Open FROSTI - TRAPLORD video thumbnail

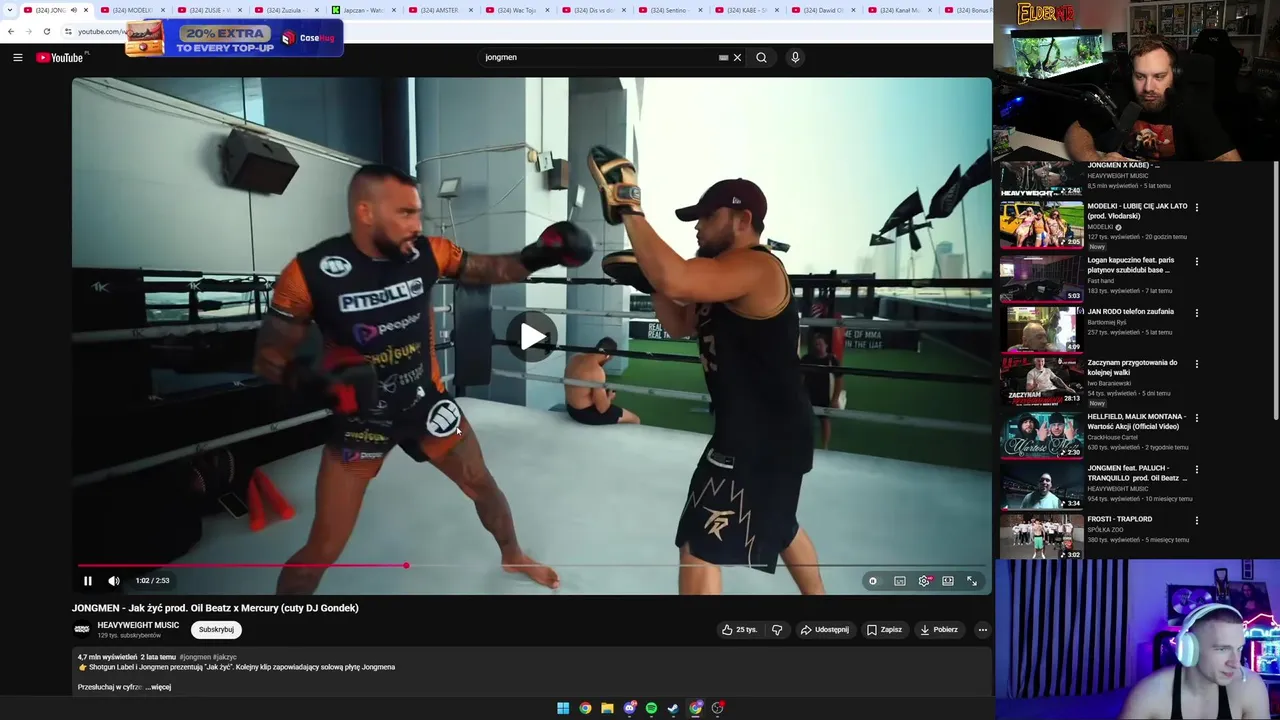pos(1041,537)
